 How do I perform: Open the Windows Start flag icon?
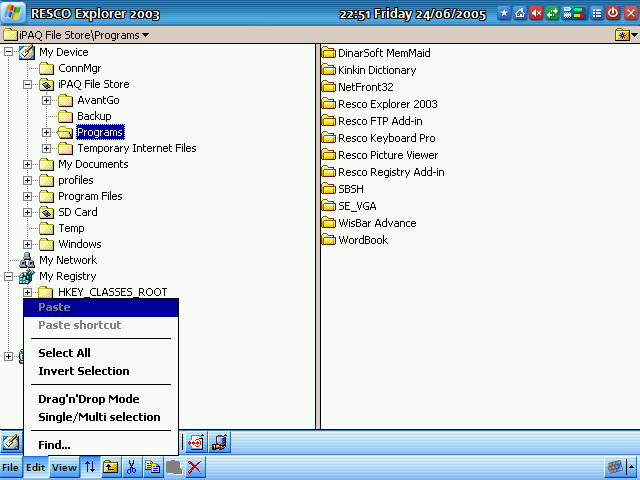click(13, 13)
